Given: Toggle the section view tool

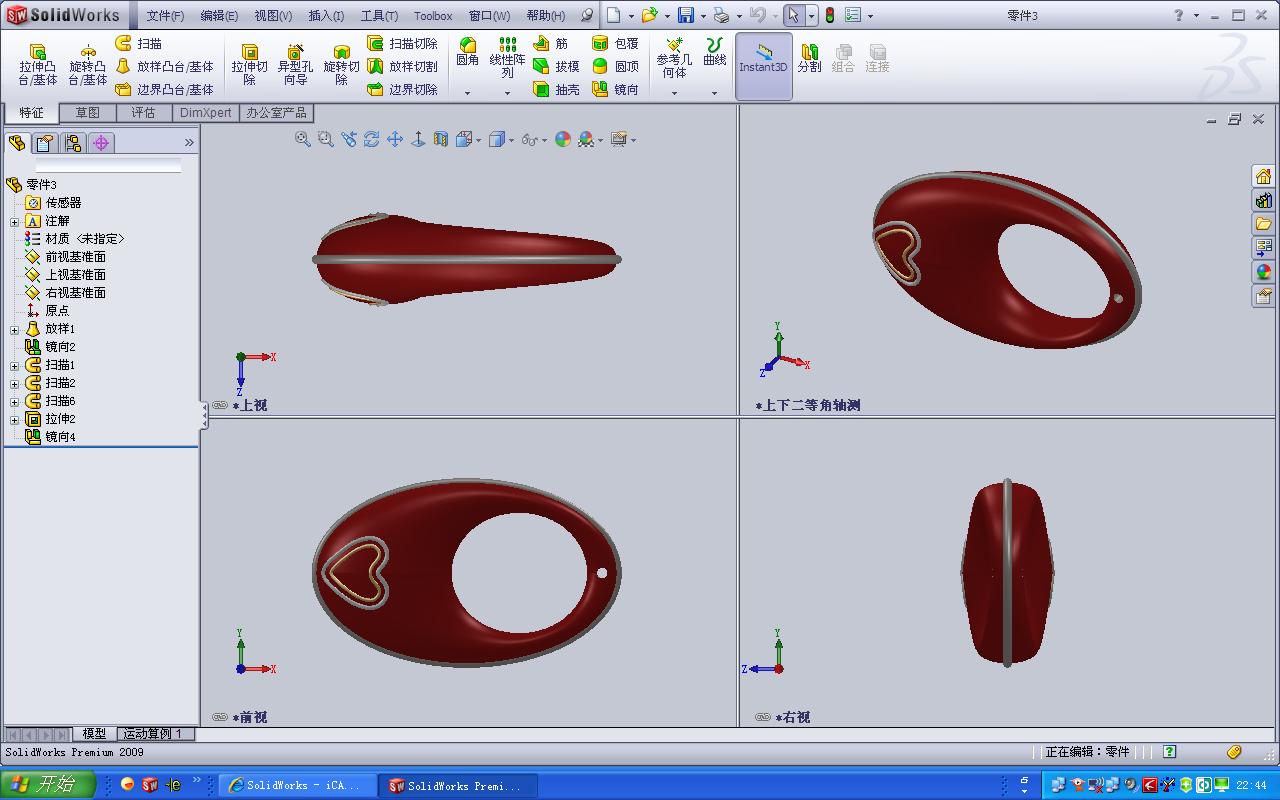Looking at the screenshot, I should click(x=441, y=139).
